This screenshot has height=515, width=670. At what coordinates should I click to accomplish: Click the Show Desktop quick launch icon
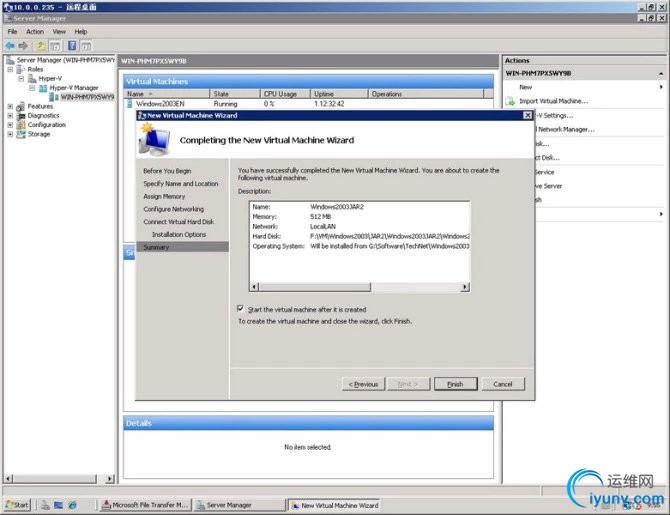point(59,505)
